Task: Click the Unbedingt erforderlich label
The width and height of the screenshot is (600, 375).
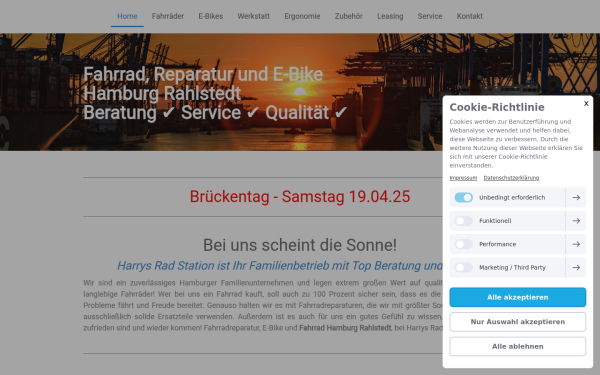Action: 512,197
